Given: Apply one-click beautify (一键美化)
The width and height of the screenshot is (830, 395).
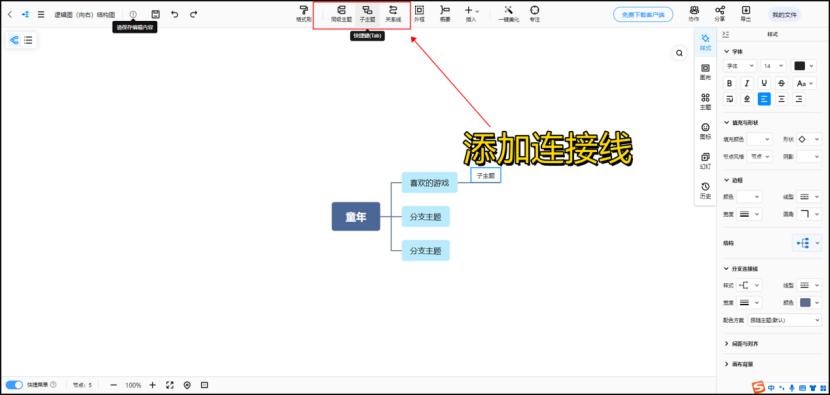Looking at the screenshot, I should 509,14.
